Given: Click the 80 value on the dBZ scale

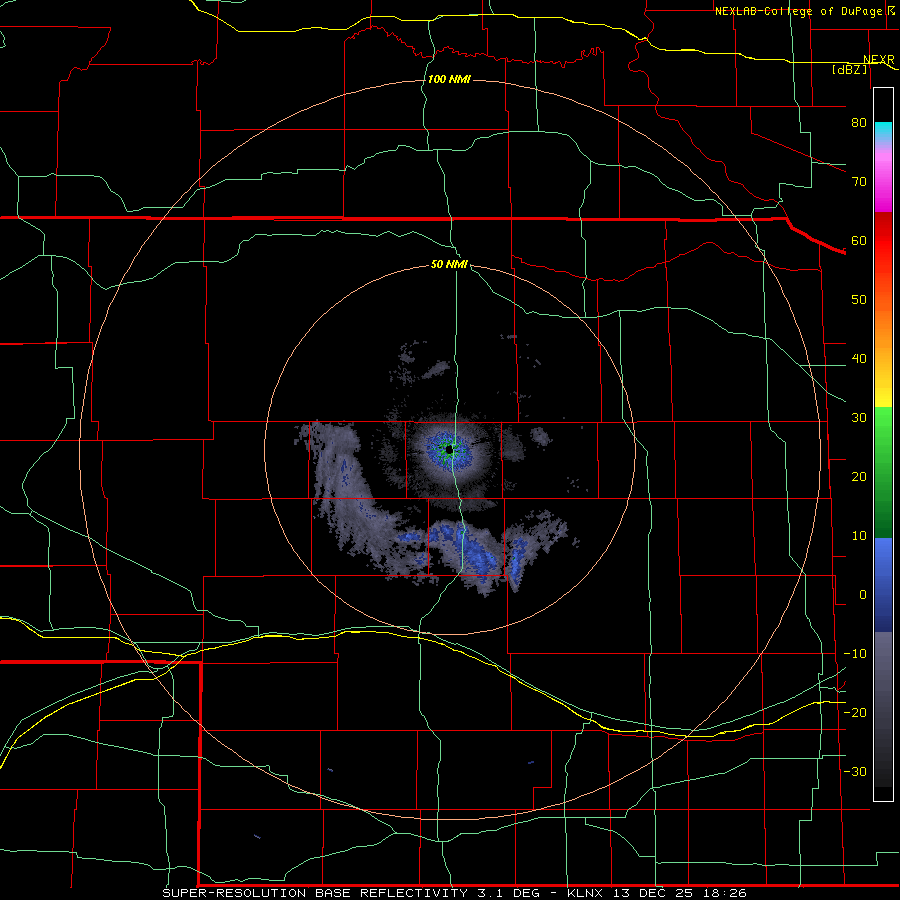Looking at the screenshot, I should 859,123.
